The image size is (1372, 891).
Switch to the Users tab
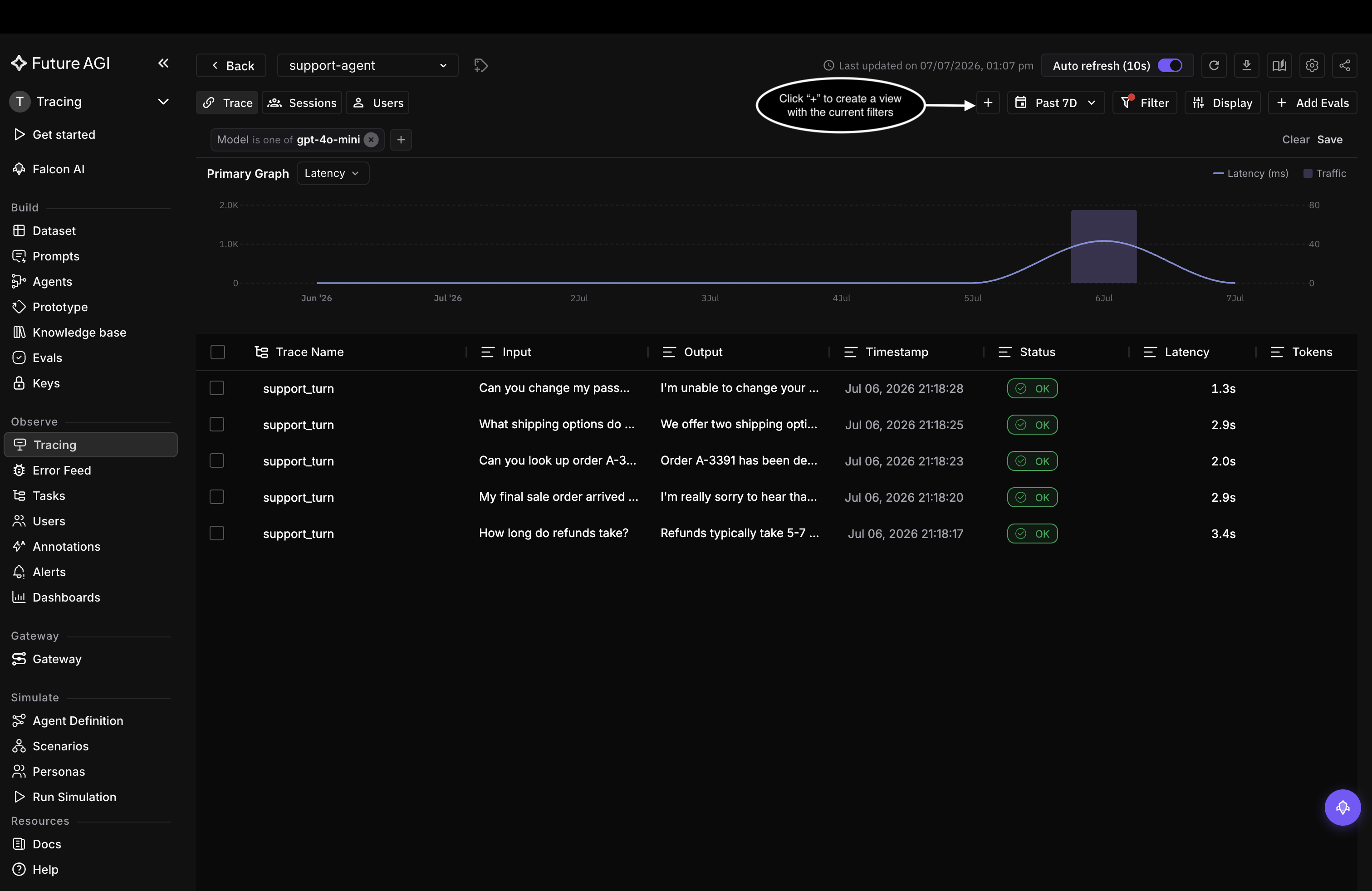377,103
